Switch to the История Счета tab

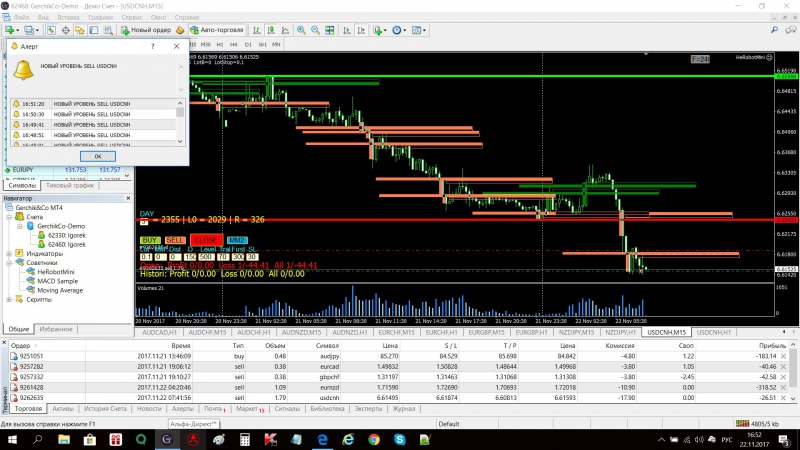[x=105, y=409]
